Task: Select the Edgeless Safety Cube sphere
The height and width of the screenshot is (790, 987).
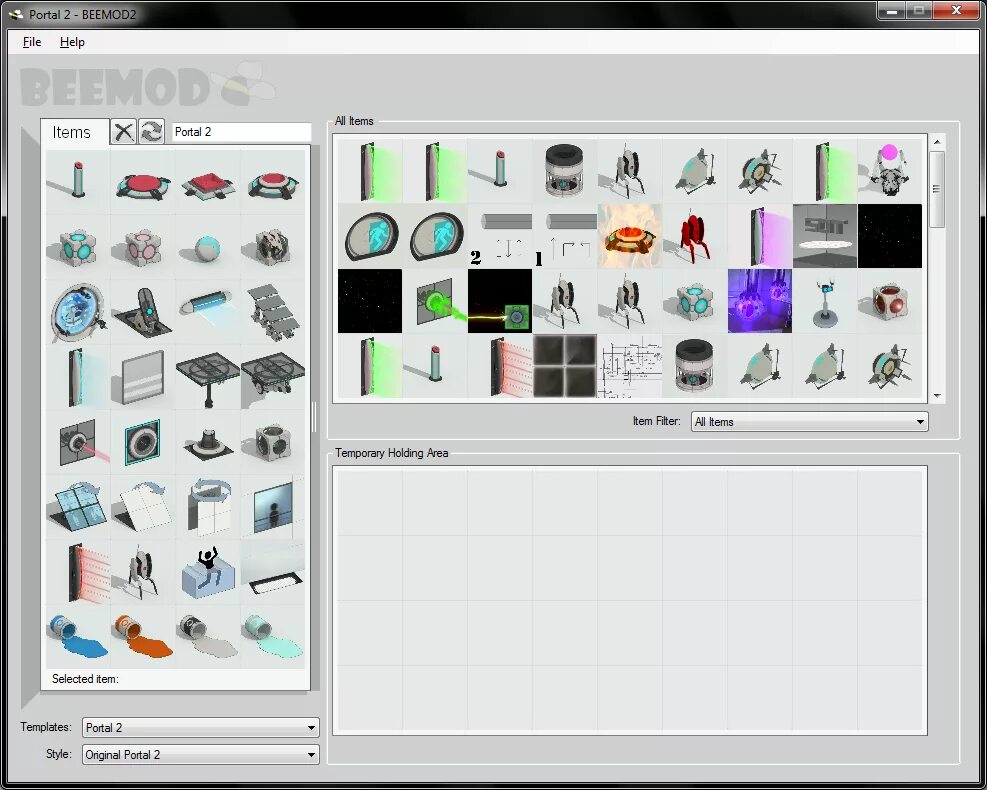Action: point(208,246)
